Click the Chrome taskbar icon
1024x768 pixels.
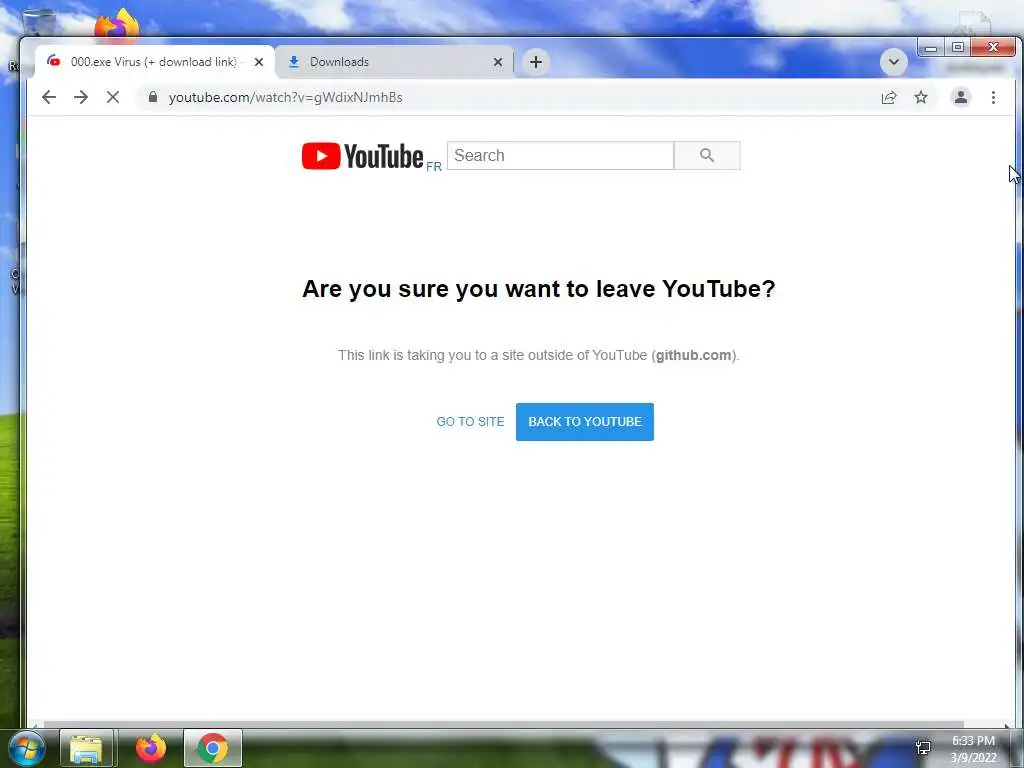tap(213, 748)
